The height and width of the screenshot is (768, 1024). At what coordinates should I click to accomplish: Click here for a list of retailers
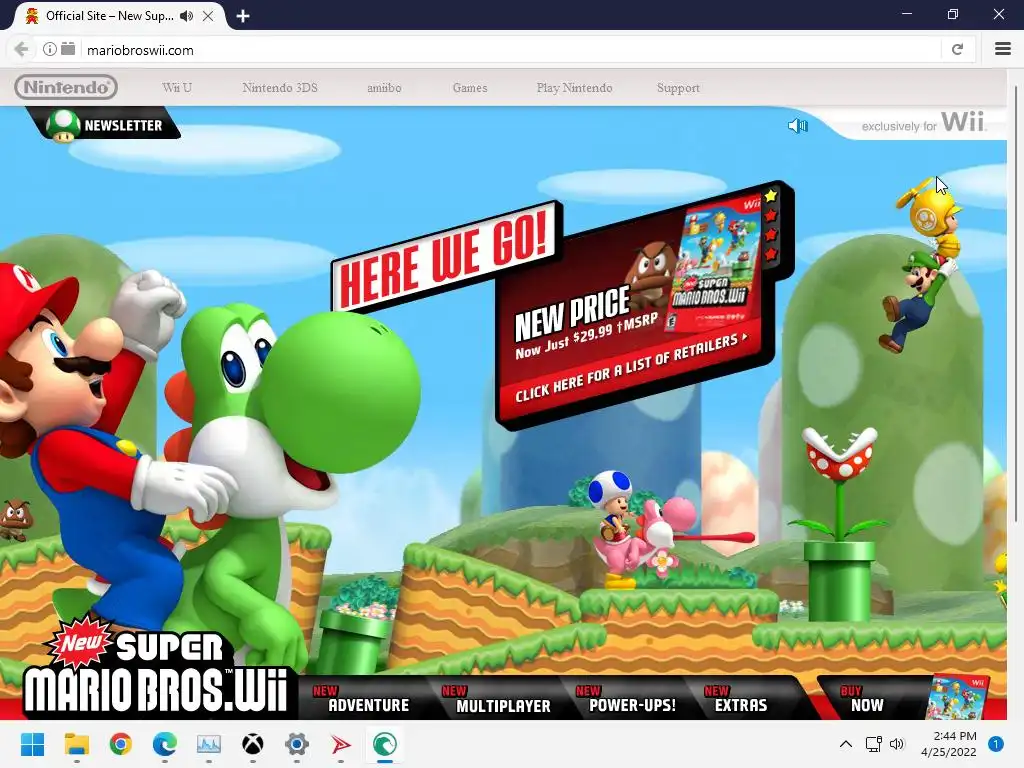(x=631, y=367)
